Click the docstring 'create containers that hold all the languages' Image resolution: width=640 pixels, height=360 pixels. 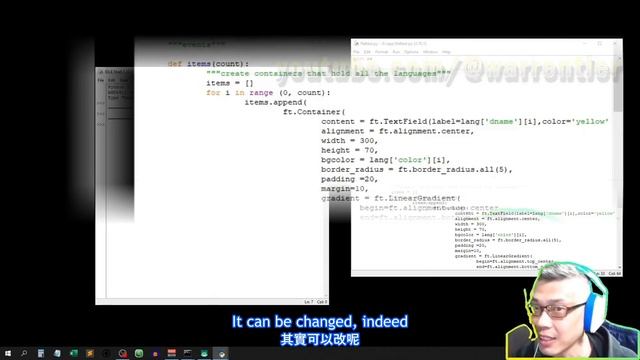coord(329,74)
